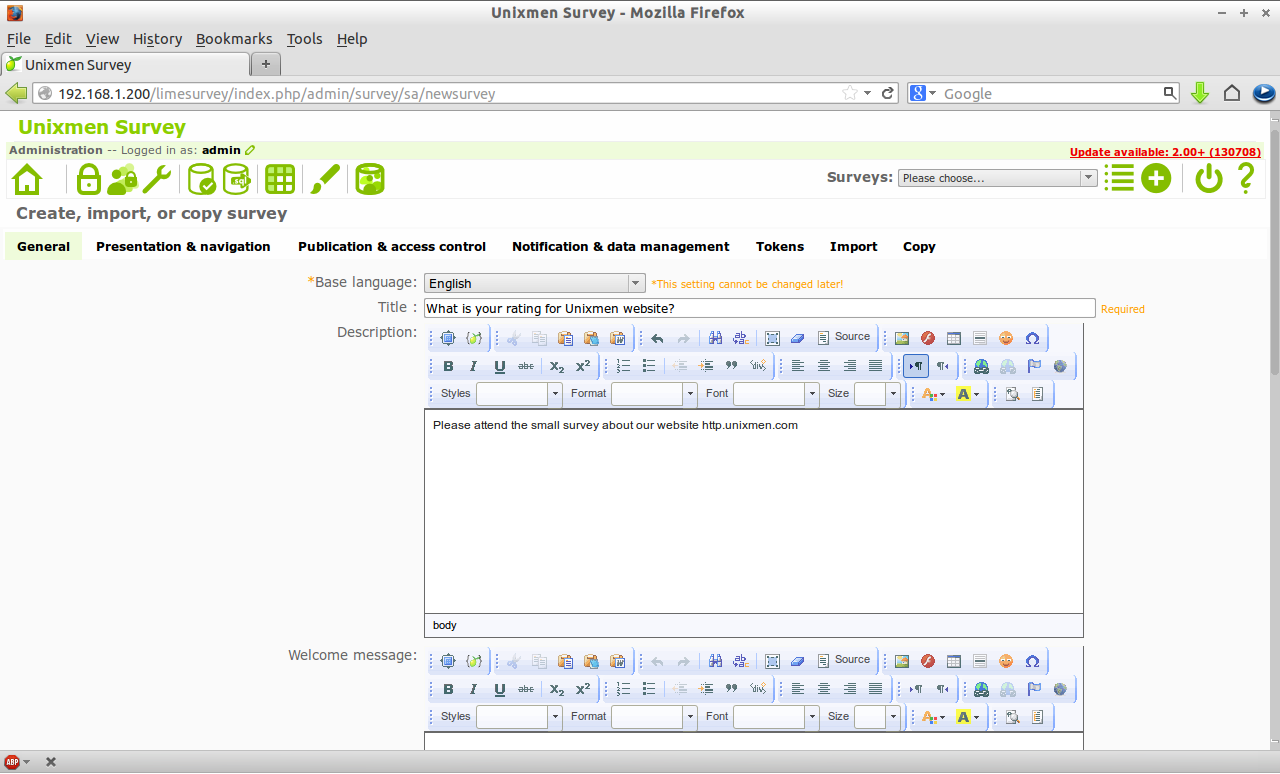Open the administration home icon
The height and width of the screenshot is (774, 1280).
tap(27, 179)
